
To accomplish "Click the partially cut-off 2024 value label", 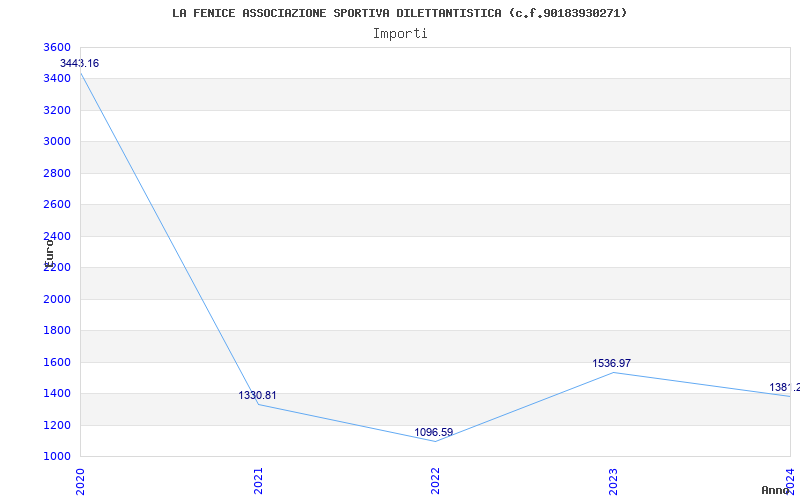I will click(x=785, y=388).
